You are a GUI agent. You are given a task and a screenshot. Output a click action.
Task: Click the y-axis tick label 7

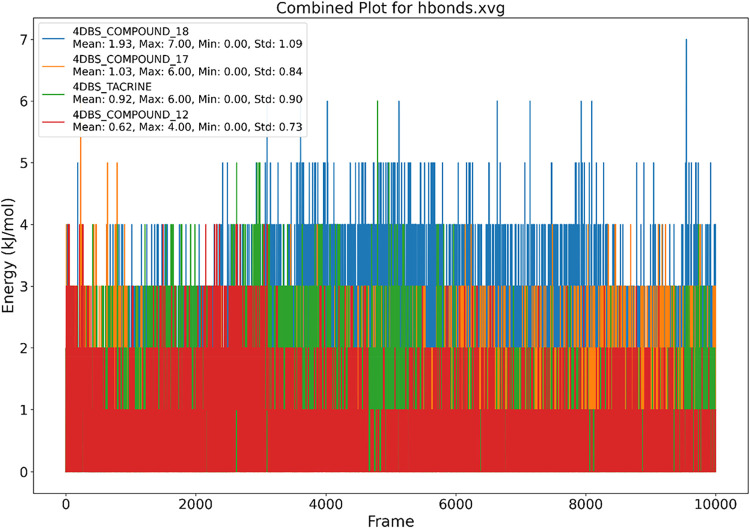(x=23, y=40)
